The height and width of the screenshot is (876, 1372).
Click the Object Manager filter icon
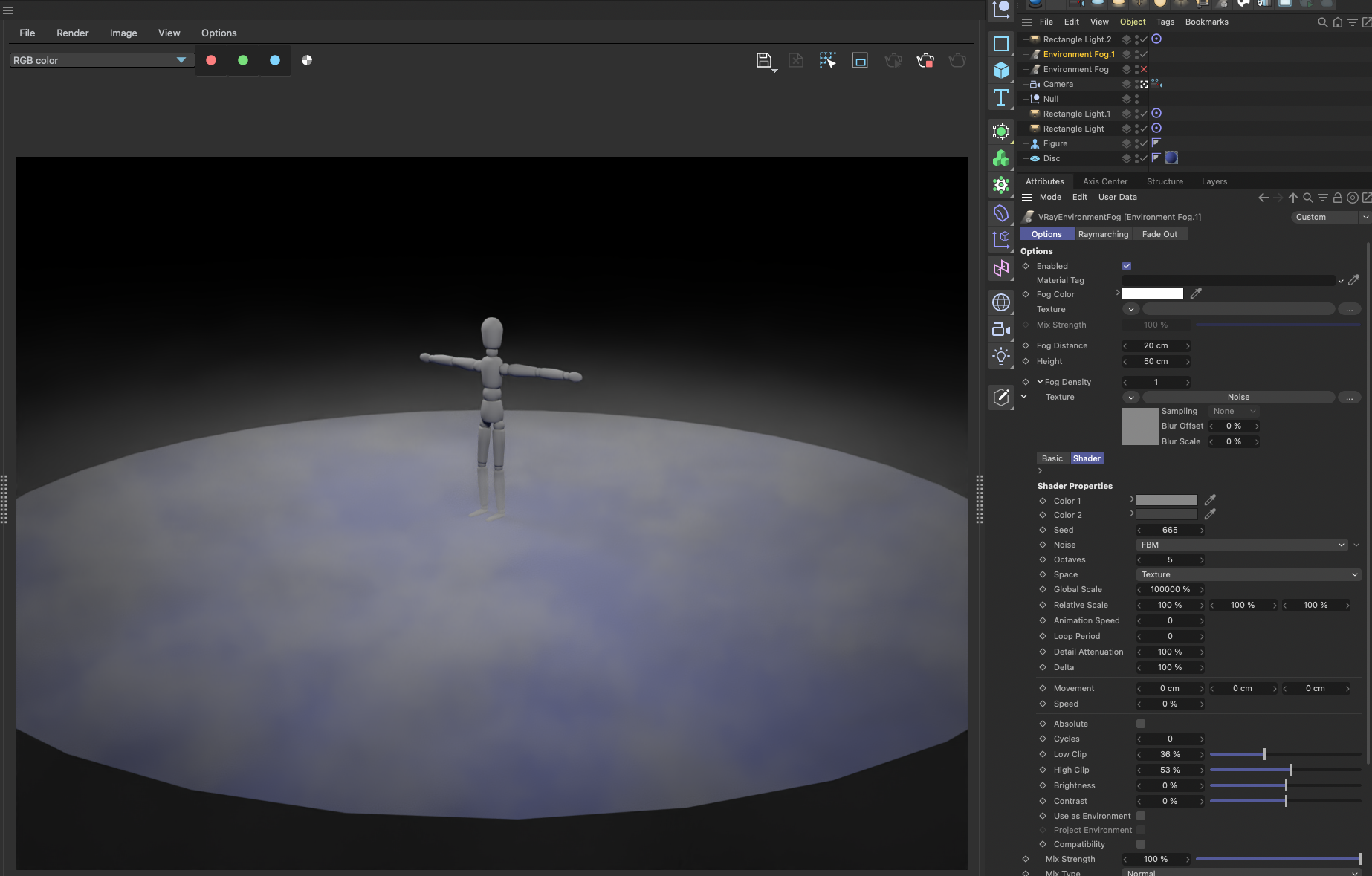point(1353,22)
